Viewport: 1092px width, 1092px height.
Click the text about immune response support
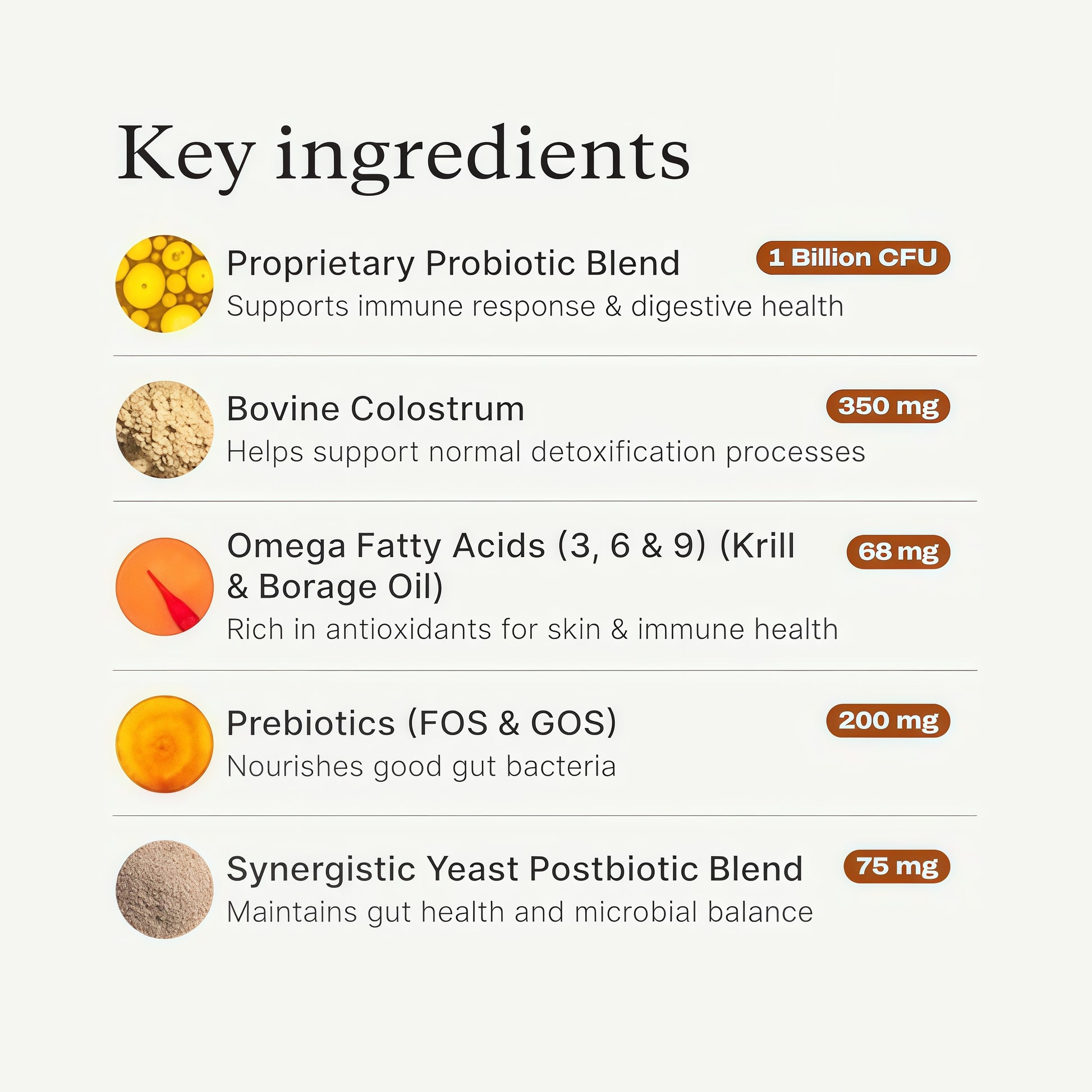tap(535, 307)
